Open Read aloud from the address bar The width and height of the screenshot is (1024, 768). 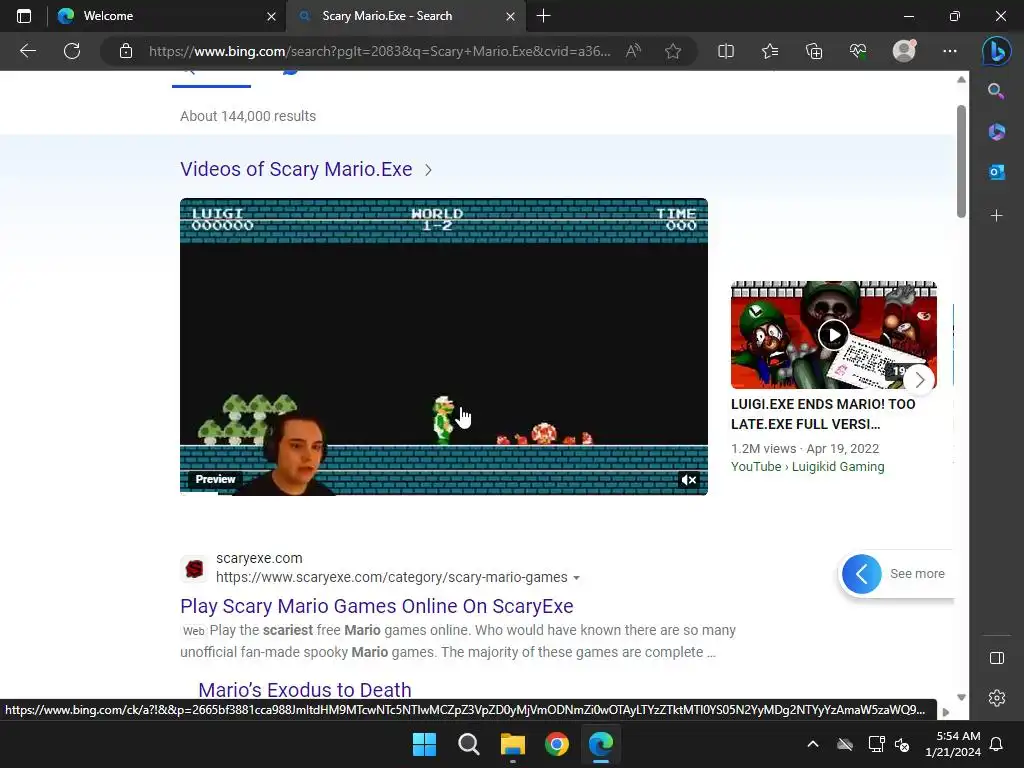(633, 51)
